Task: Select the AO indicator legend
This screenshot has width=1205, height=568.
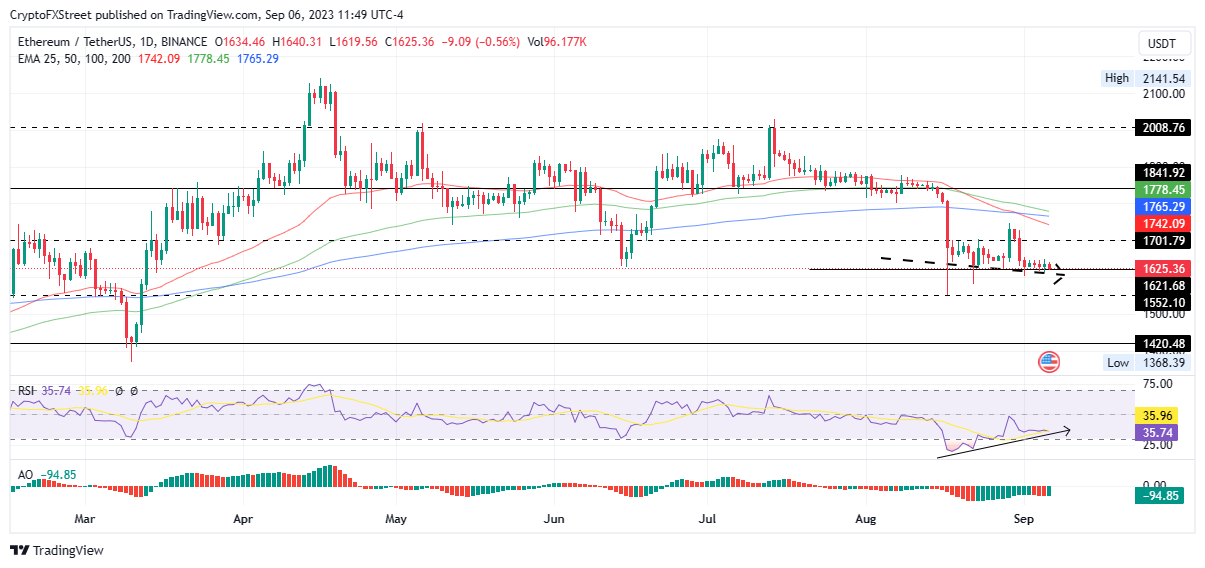Action: point(23,474)
